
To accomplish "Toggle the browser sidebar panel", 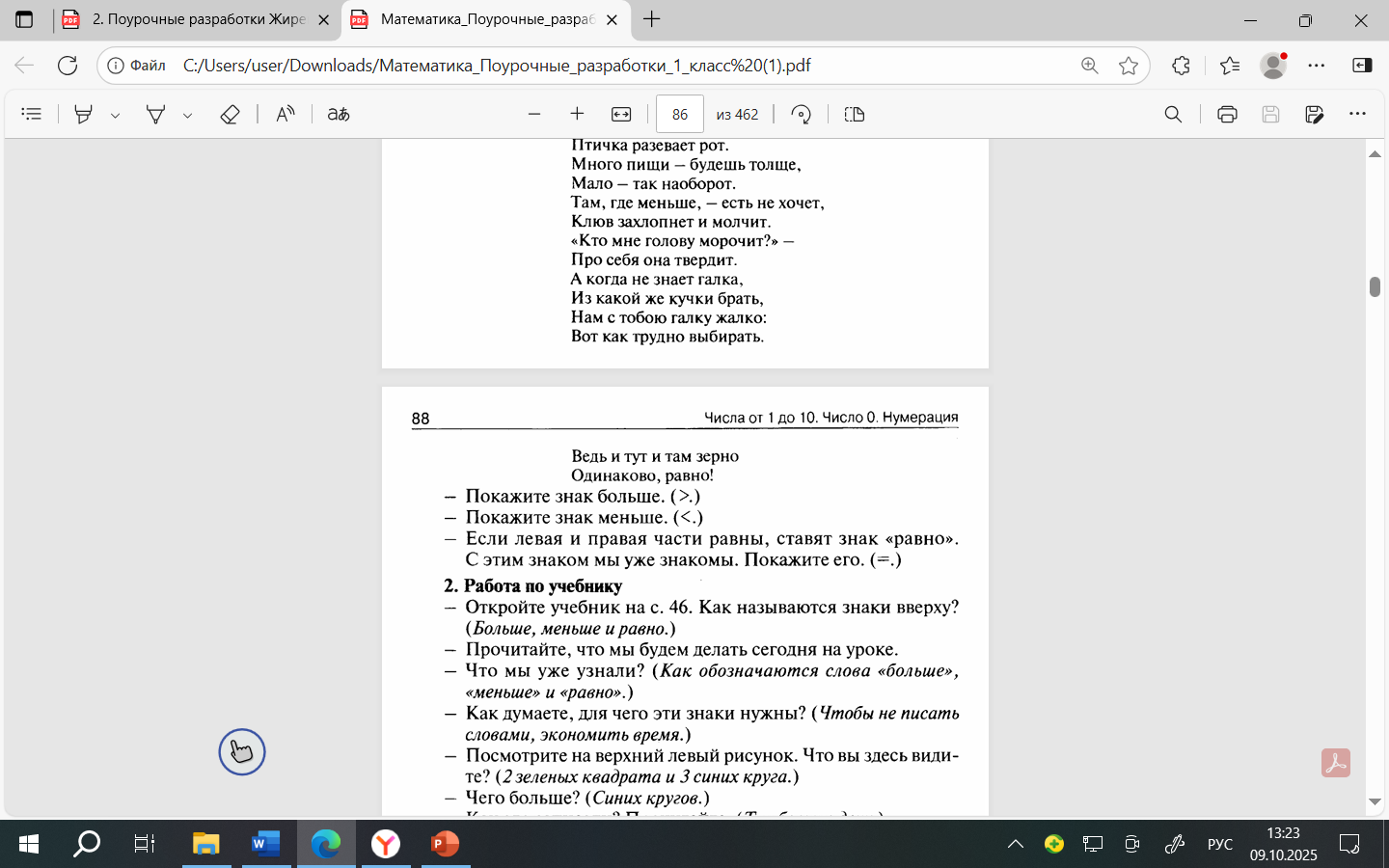I will click(x=1362, y=66).
